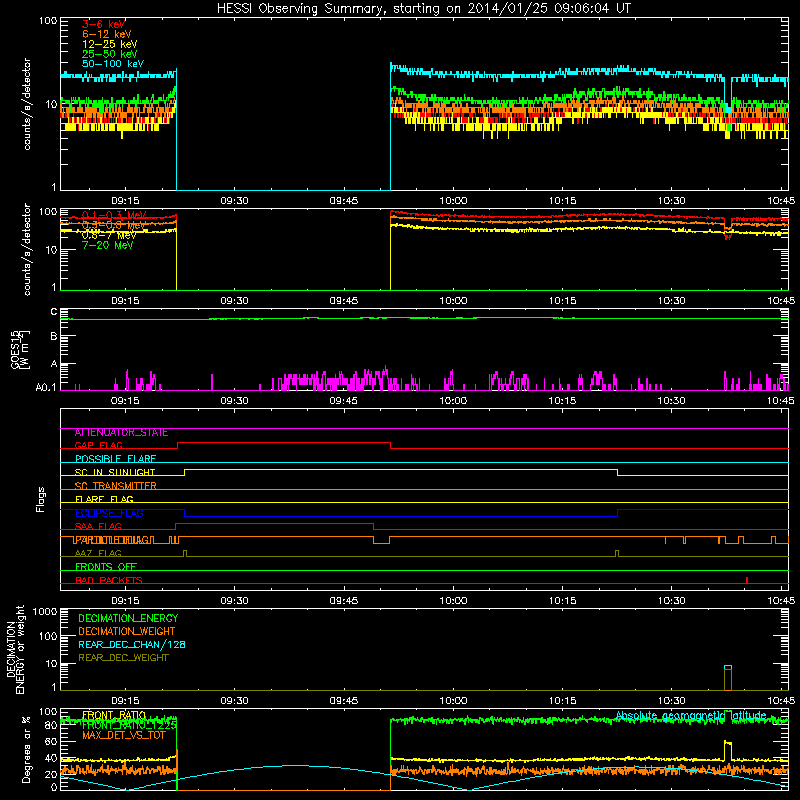Click the SC_IN_SUNLIGHT flag label
This screenshot has height=800, width=800.
(115, 472)
